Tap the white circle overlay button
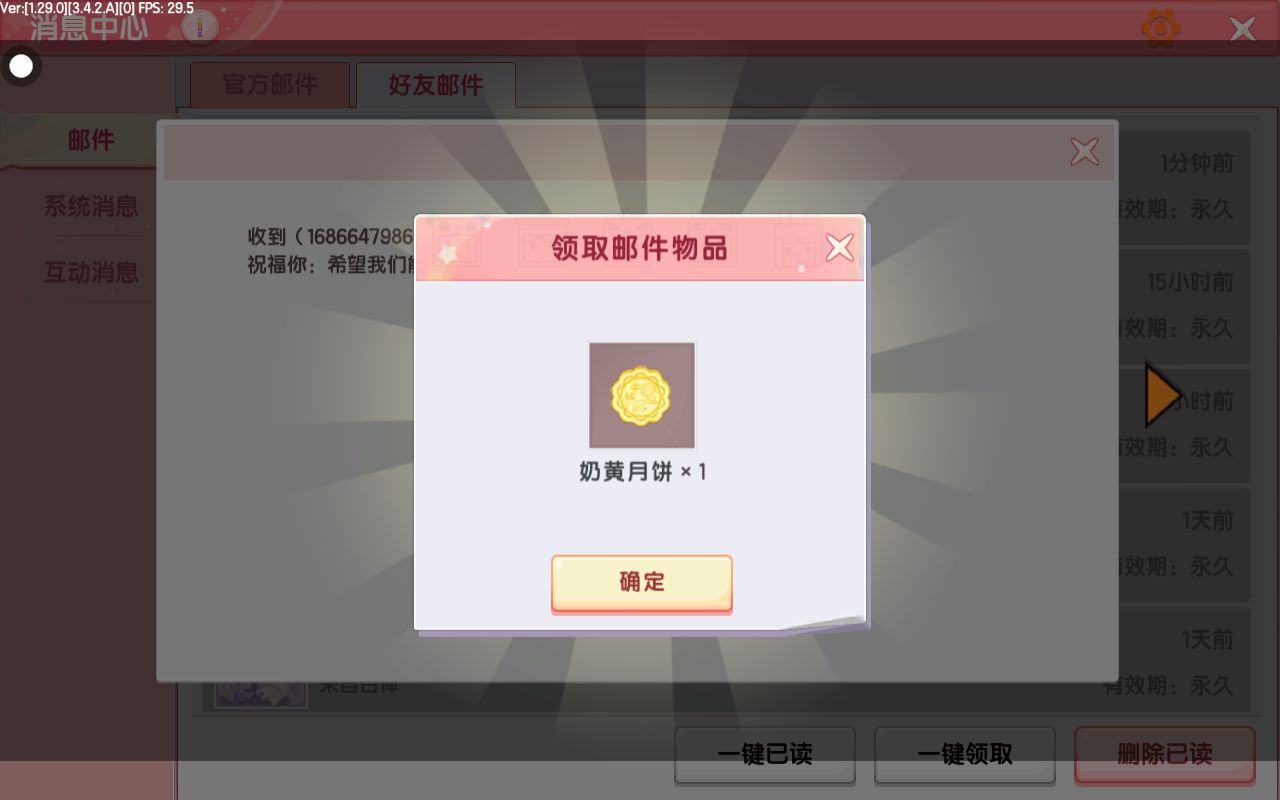 (x=21, y=67)
